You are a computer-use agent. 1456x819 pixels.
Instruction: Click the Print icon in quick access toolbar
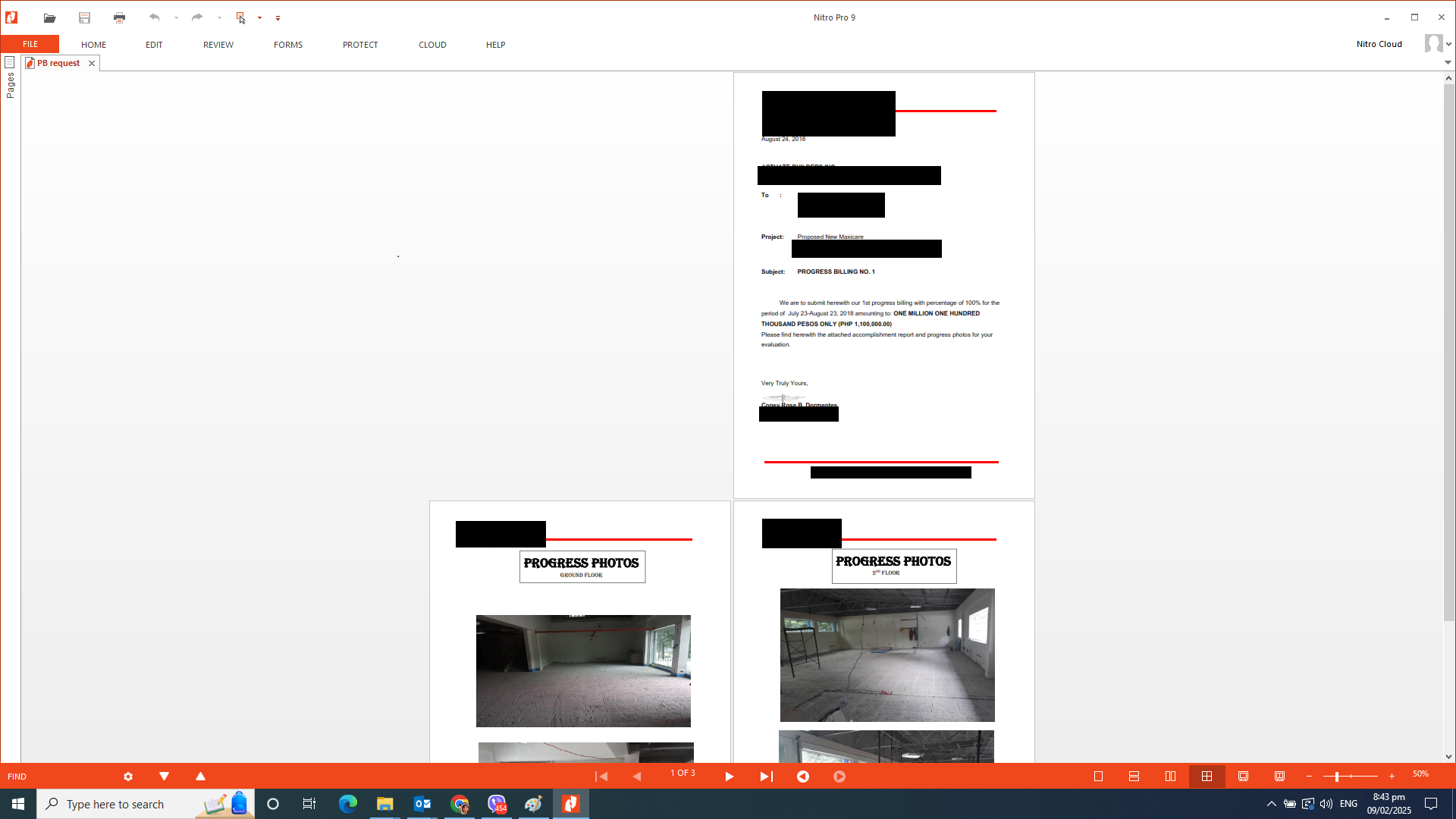tap(119, 17)
